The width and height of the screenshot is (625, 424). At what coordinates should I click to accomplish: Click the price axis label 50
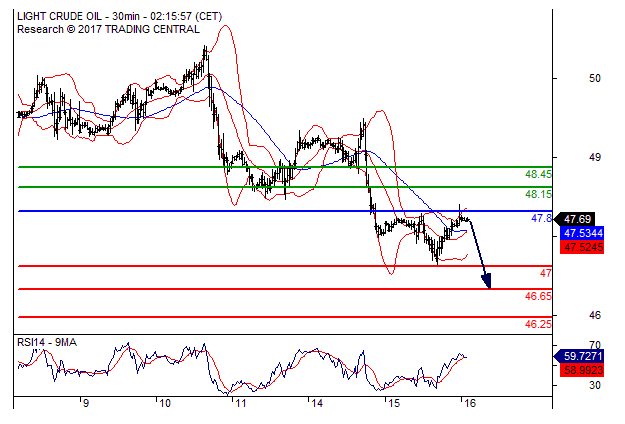pos(594,79)
